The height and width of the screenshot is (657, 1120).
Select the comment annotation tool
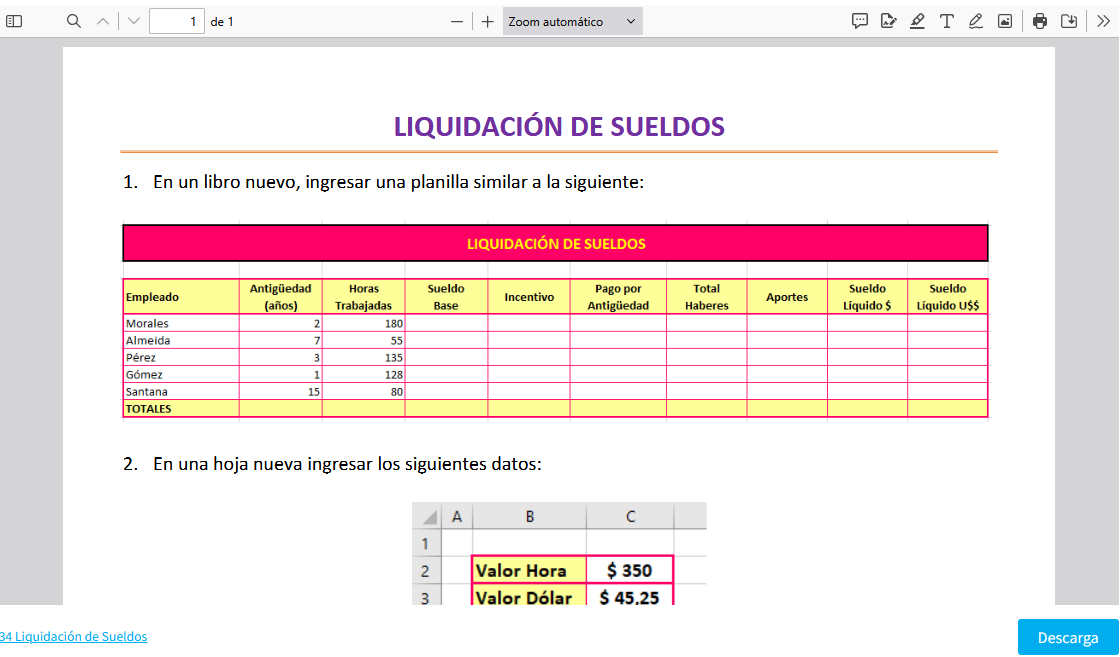[859, 21]
